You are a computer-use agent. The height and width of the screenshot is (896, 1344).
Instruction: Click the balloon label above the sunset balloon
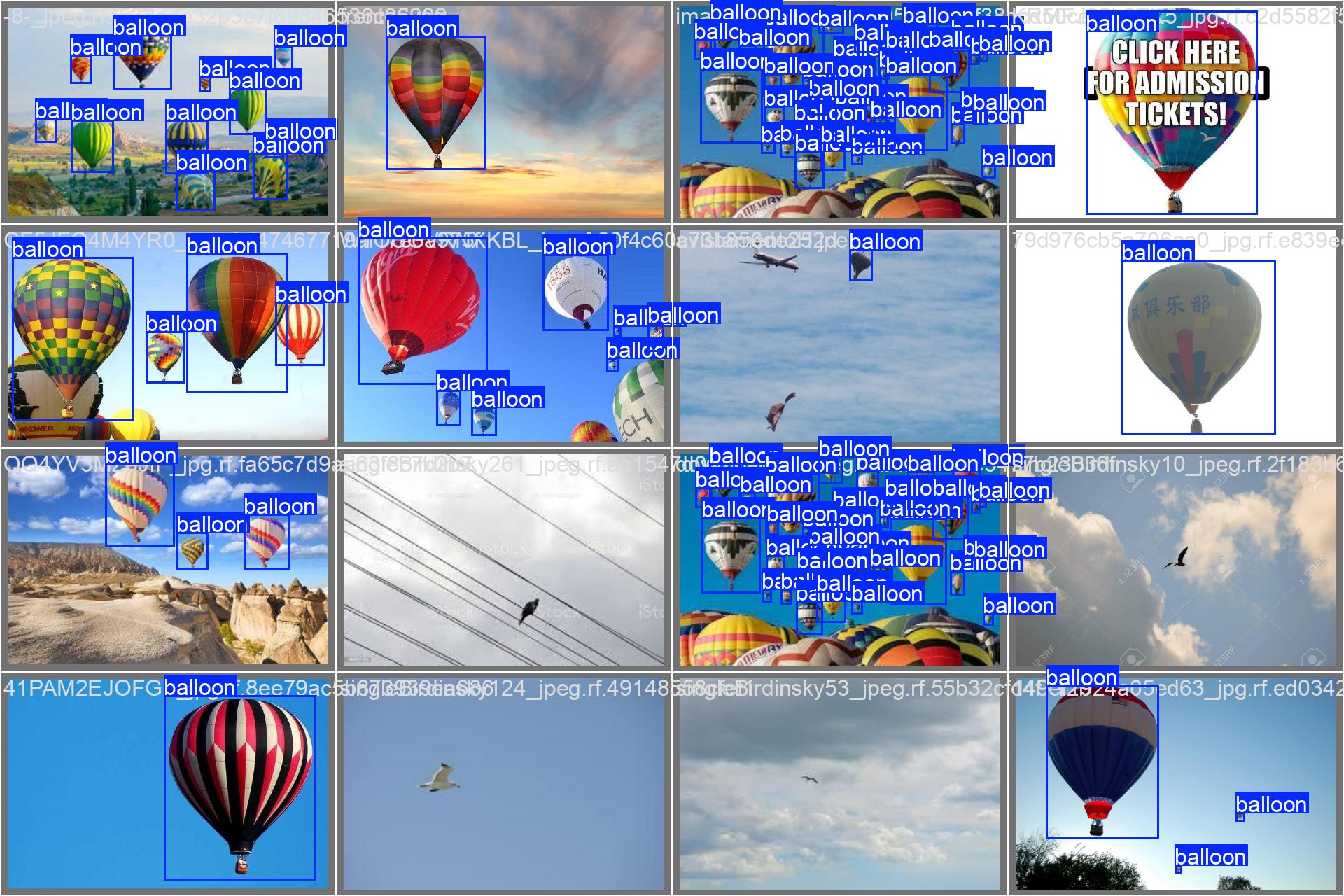(421, 28)
